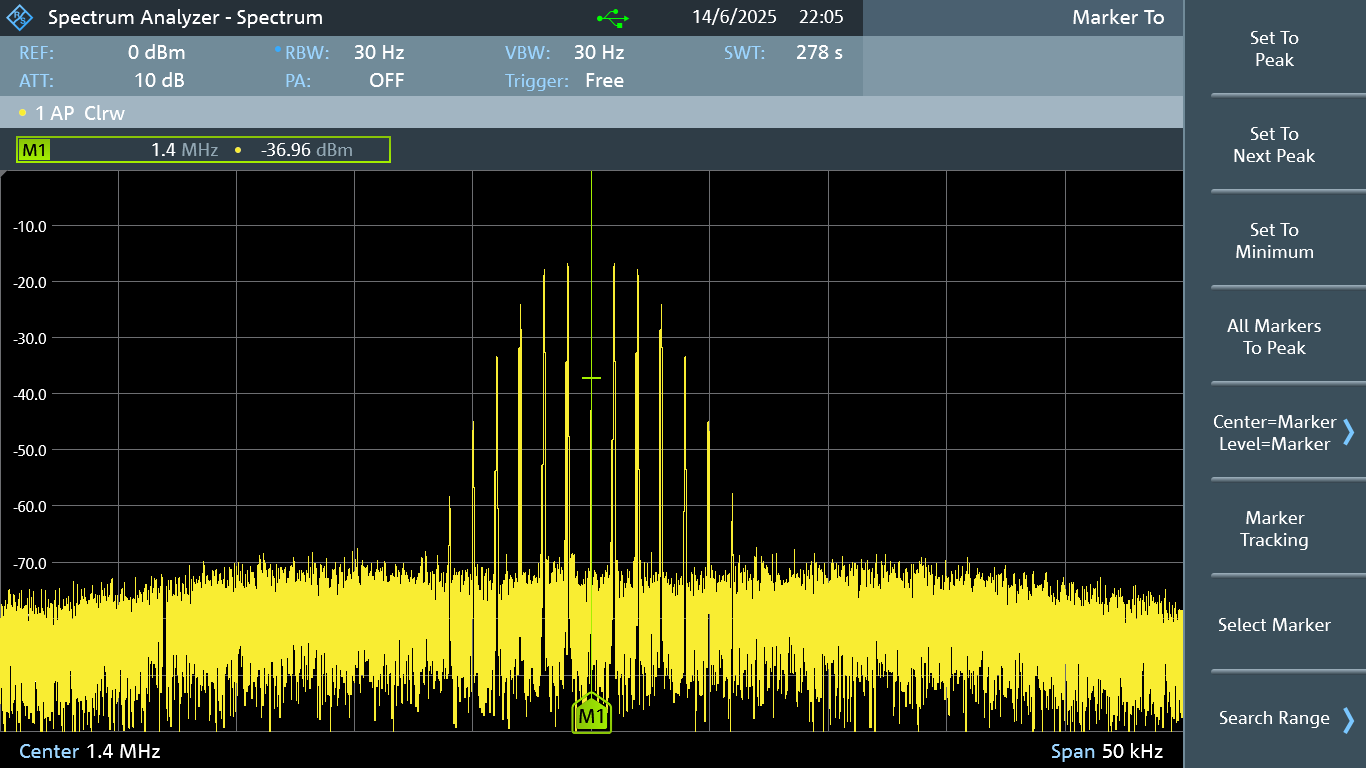The width and height of the screenshot is (1366, 768).
Task: Click the Rohde & Schwarz logo icon
Action: [x=20, y=18]
